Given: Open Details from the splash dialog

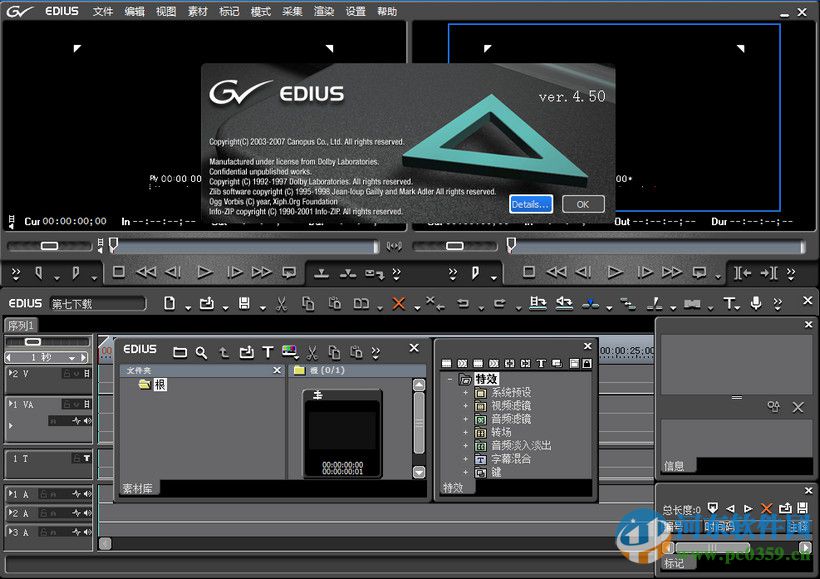Looking at the screenshot, I should coord(530,204).
